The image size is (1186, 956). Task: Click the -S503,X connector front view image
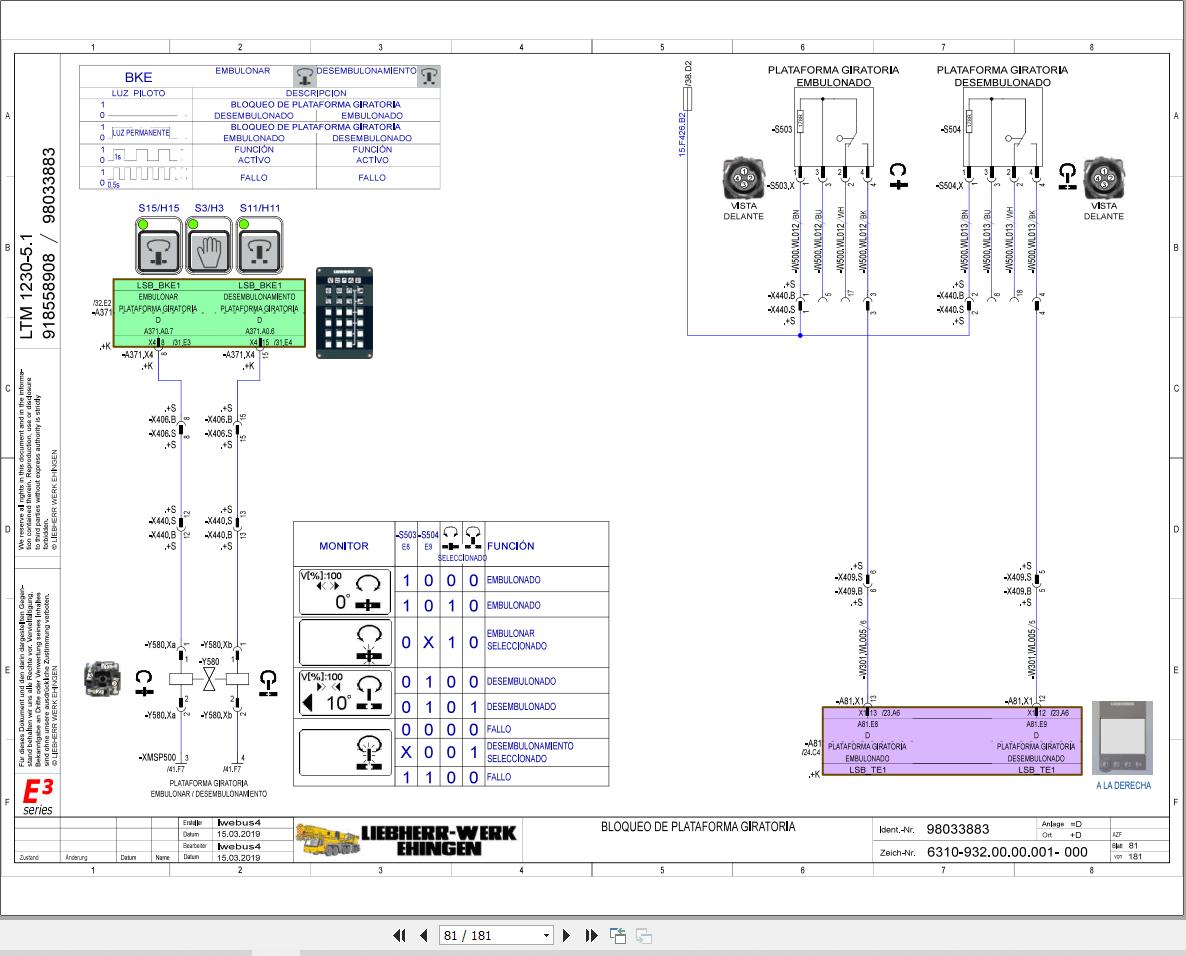pyautogui.click(x=744, y=178)
